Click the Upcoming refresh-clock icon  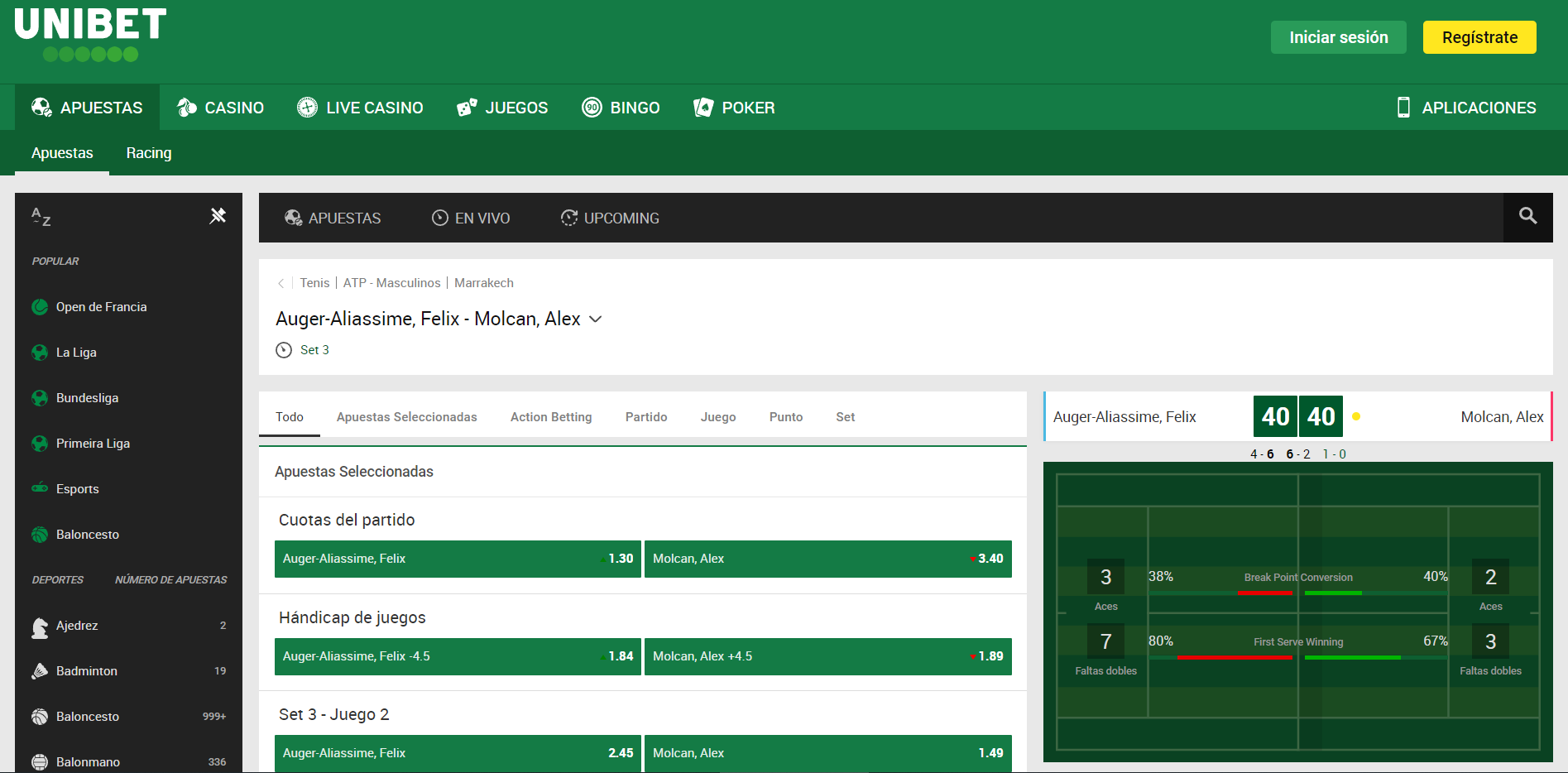[569, 218]
